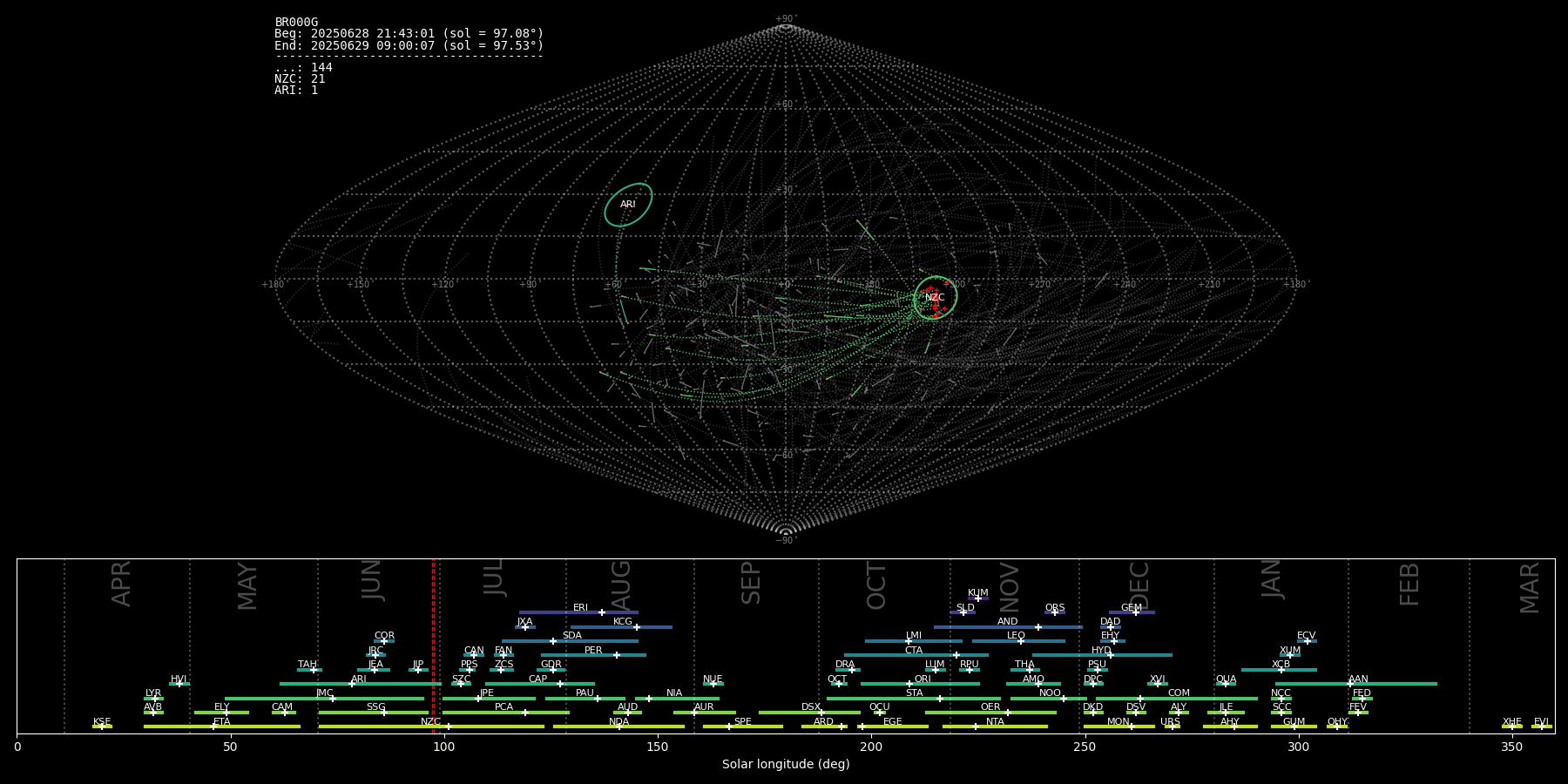Click the HYD shower label
This screenshot has height=784, width=1568.
(x=1102, y=651)
